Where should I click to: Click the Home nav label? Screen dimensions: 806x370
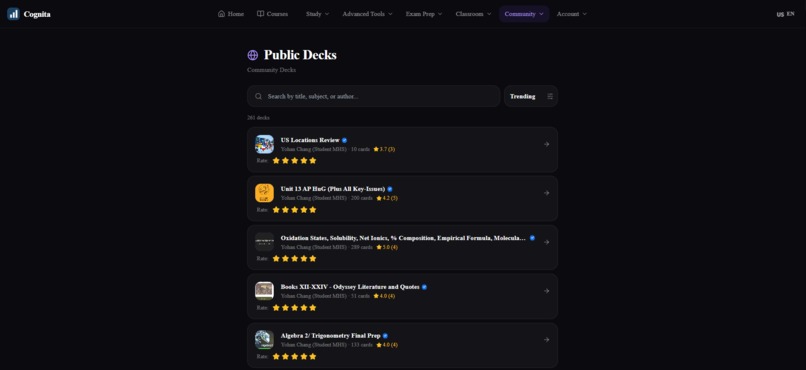click(235, 14)
